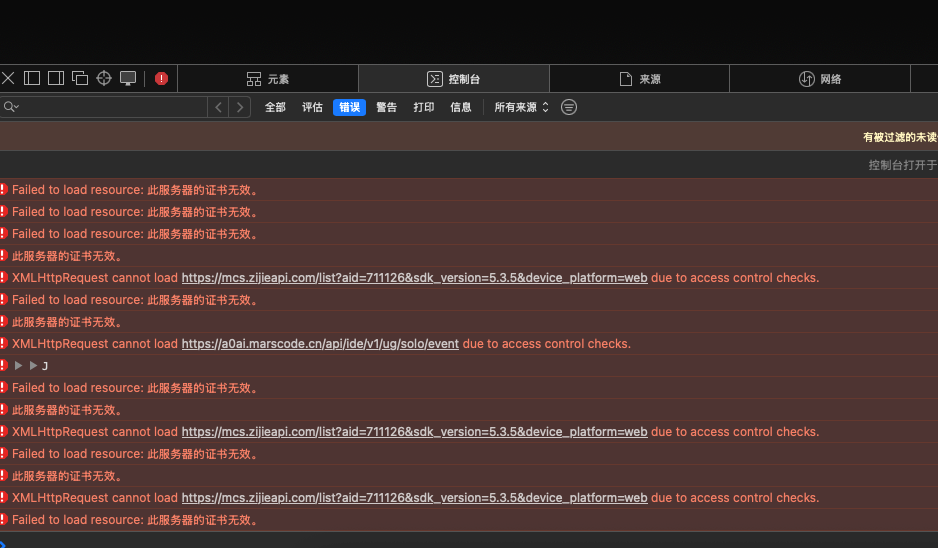Click the search magnifier dropdown icon
The width and height of the screenshot is (938, 548).
click(11, 107)
